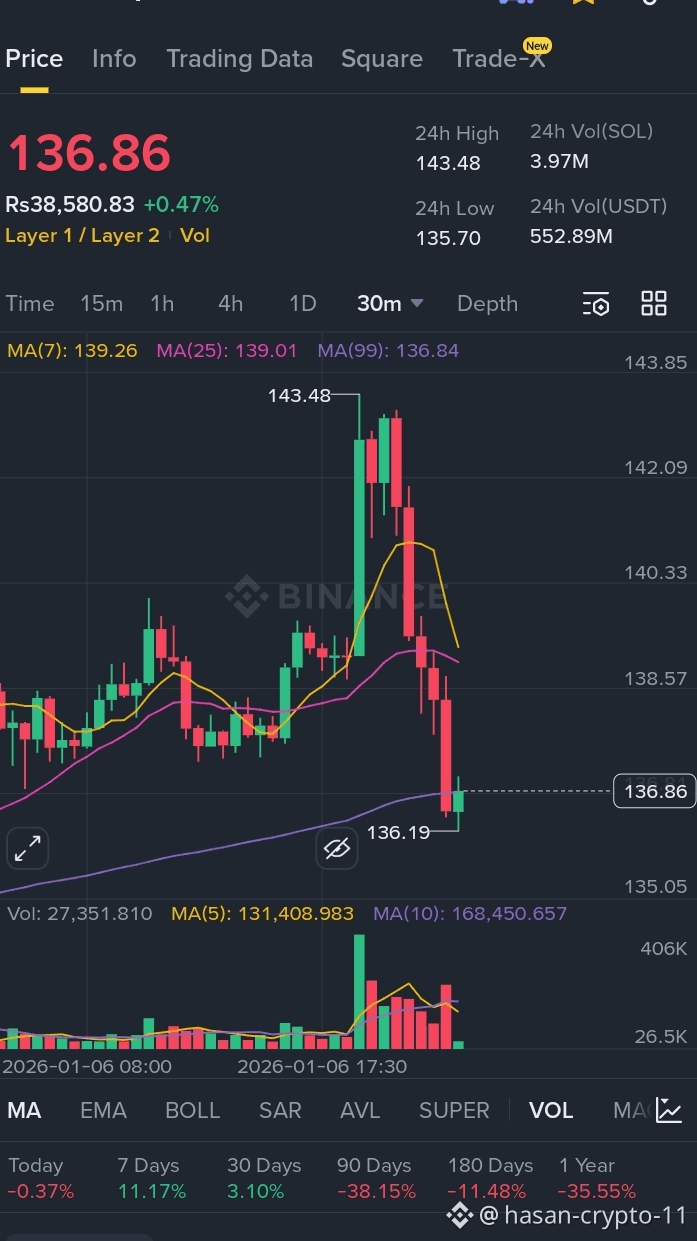Viewport: 697px width, 1241px height.
Task: Click the 30 Days 3.10% performance
Action: click(264, 1178)
